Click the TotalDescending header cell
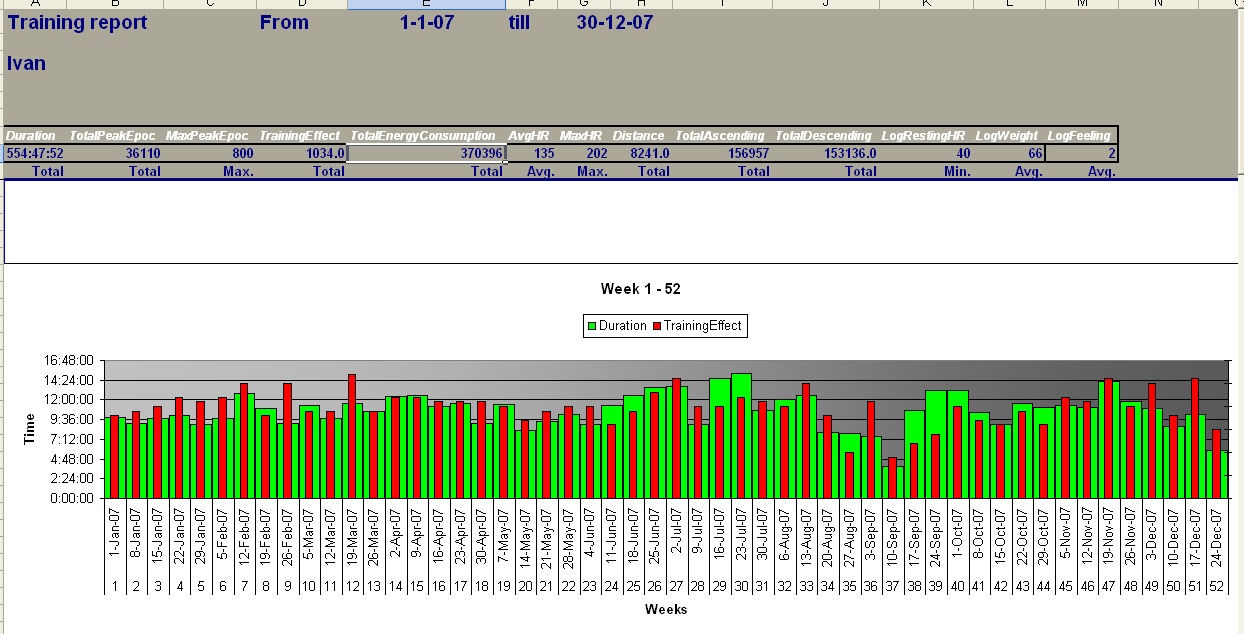This screenshot has height=634, width=1244. [x=824, y=136]
